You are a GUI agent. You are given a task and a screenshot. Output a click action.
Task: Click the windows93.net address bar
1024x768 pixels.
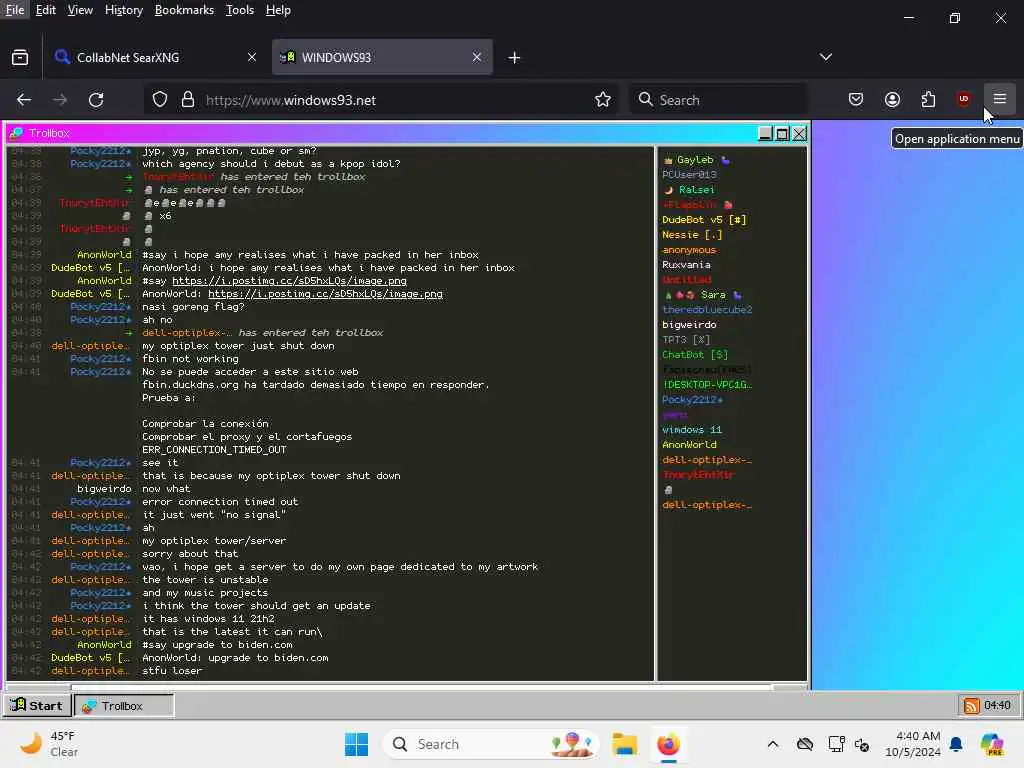(x=379, y=100)
